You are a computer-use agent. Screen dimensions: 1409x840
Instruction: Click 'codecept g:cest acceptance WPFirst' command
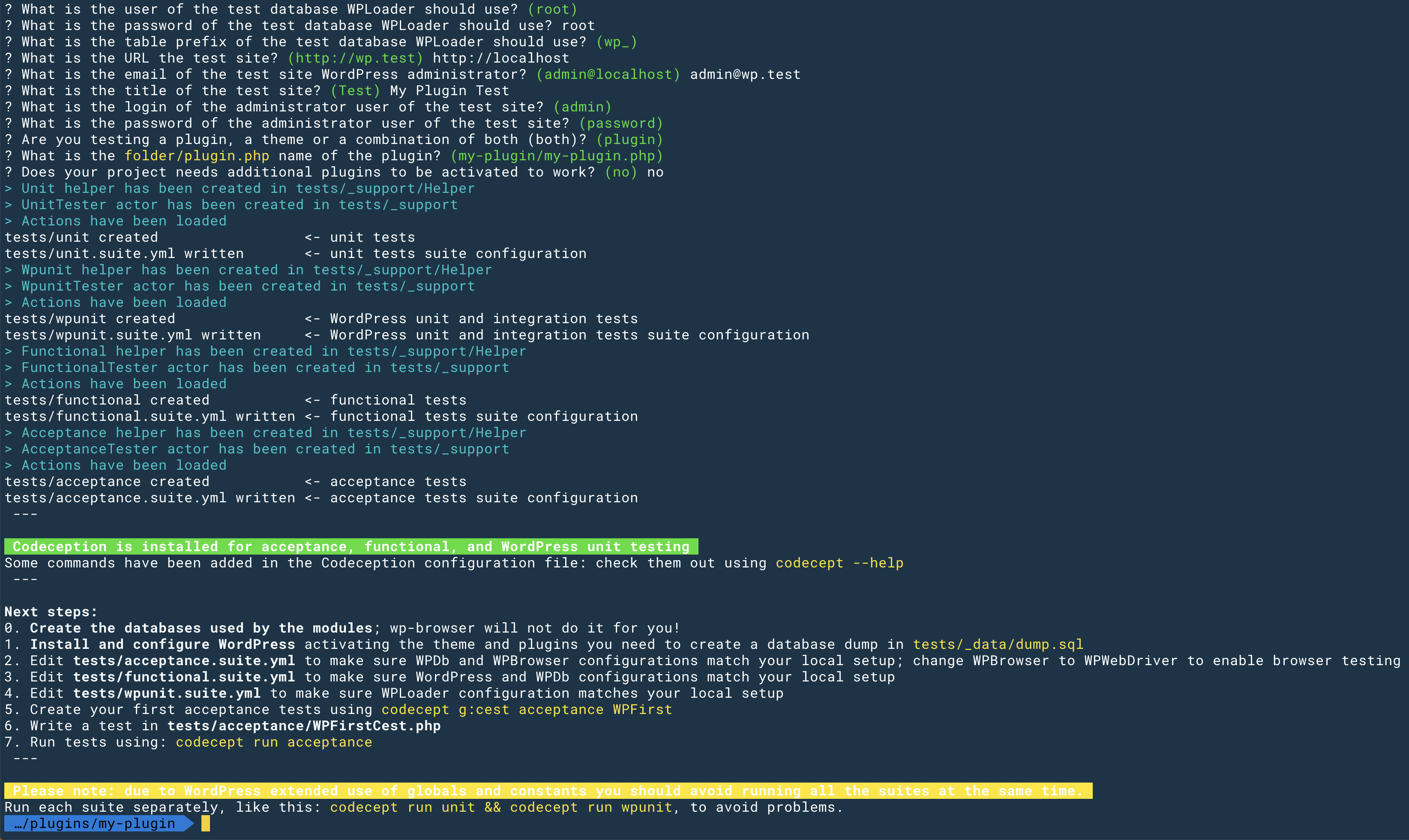(x=526, y=710)
